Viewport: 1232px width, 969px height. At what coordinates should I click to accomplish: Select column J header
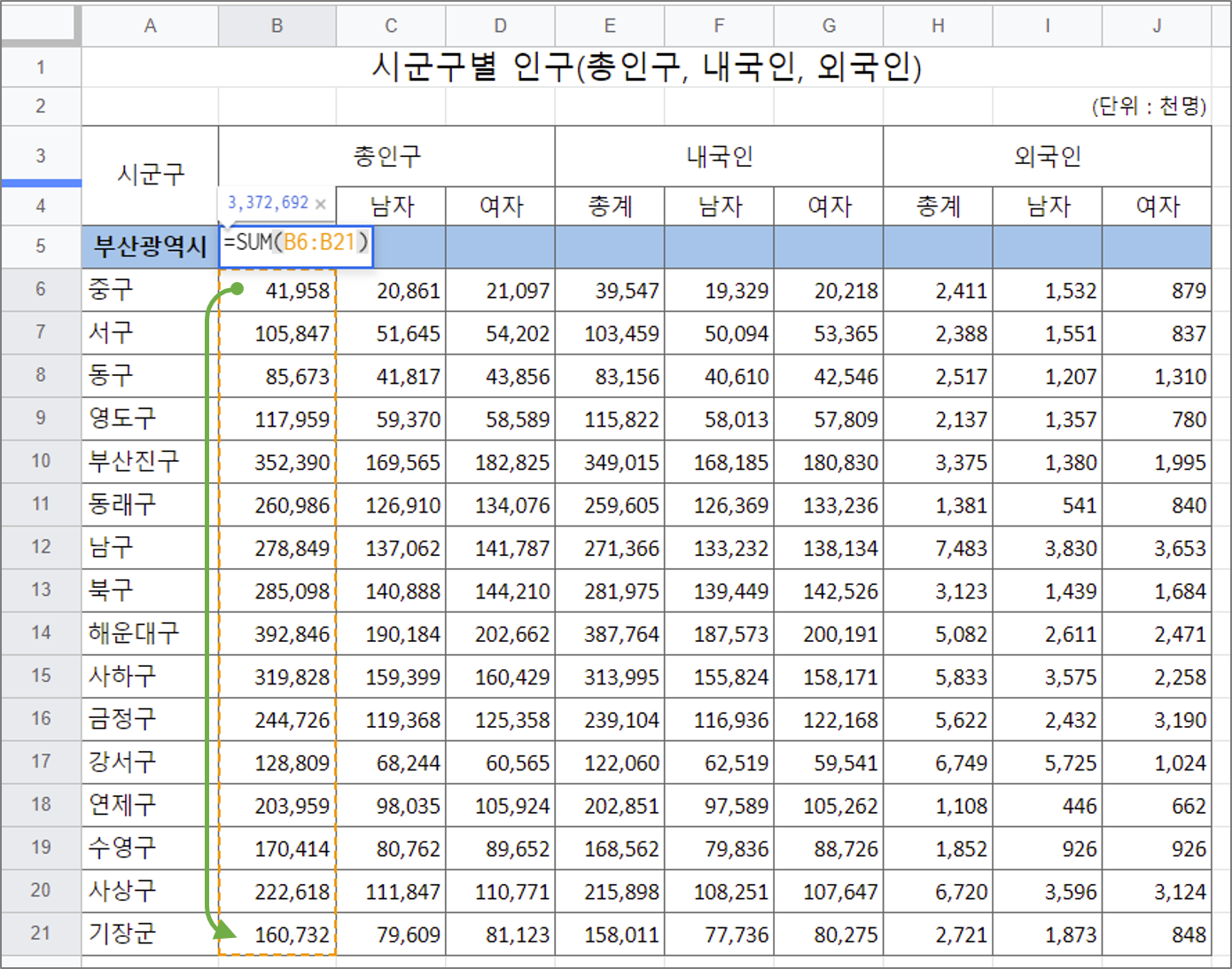coord(1157,26)
